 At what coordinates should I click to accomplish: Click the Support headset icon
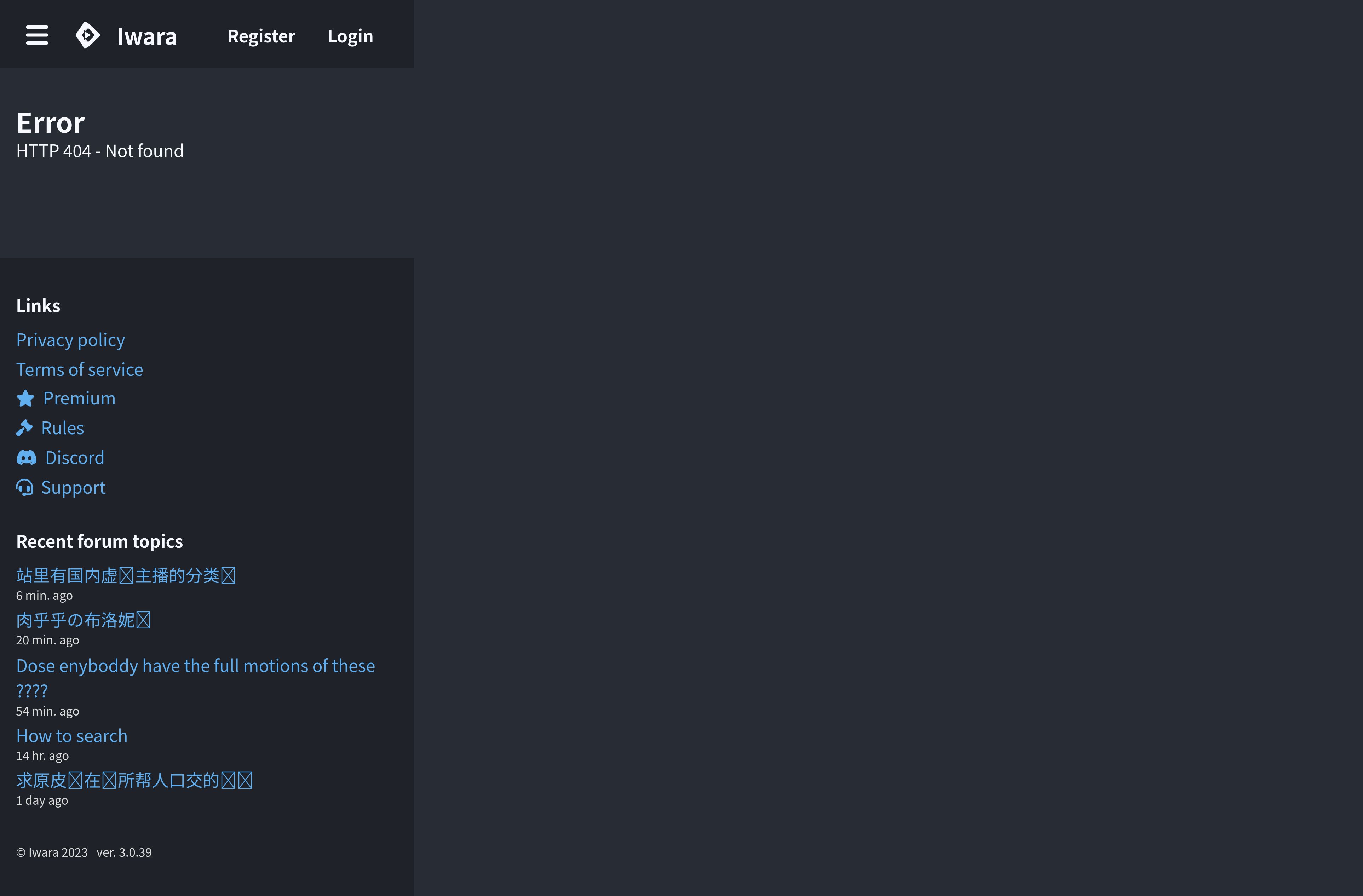coord(24,488)
